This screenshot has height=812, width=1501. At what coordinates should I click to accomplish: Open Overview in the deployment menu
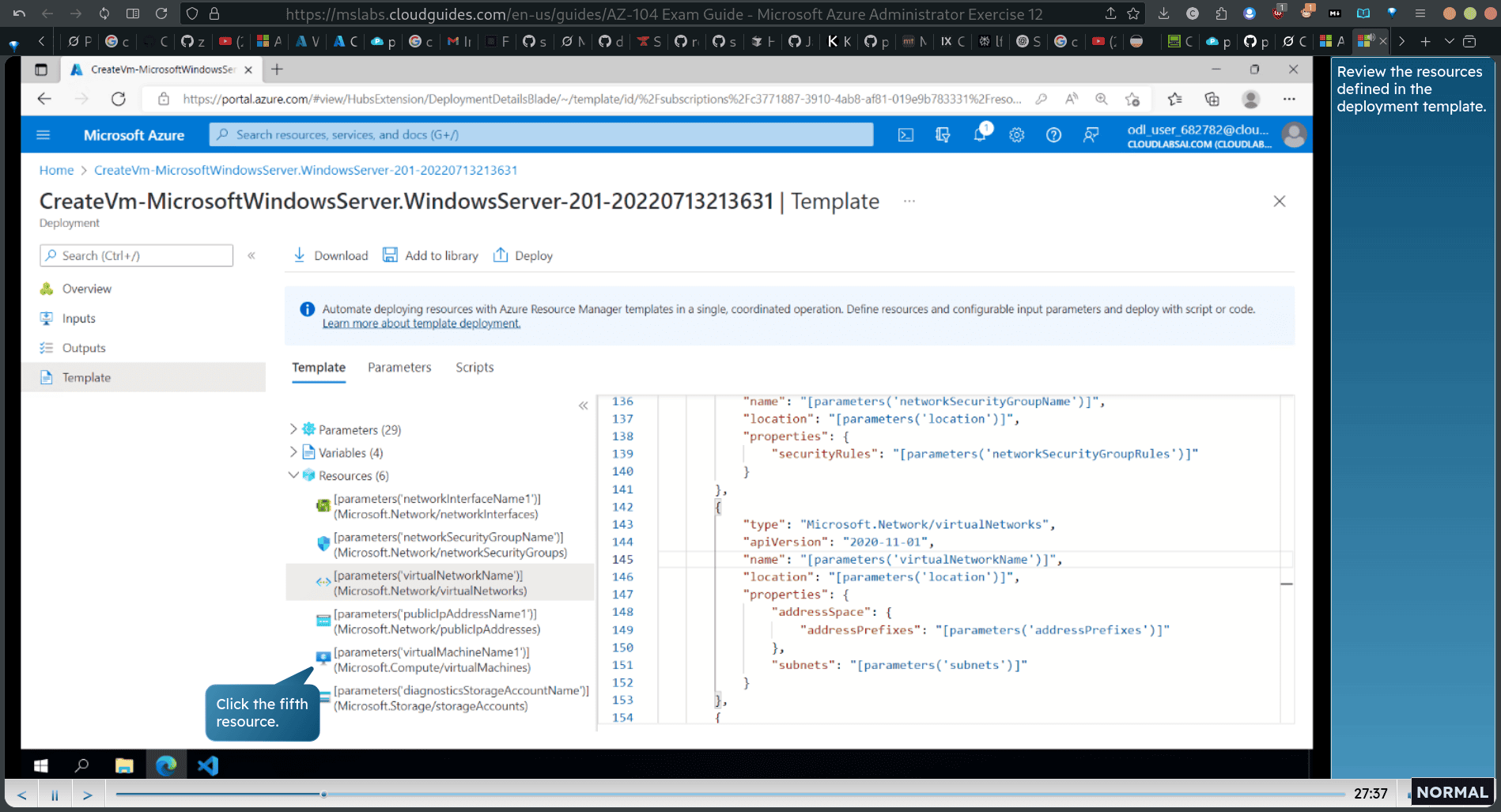[87, 289]
